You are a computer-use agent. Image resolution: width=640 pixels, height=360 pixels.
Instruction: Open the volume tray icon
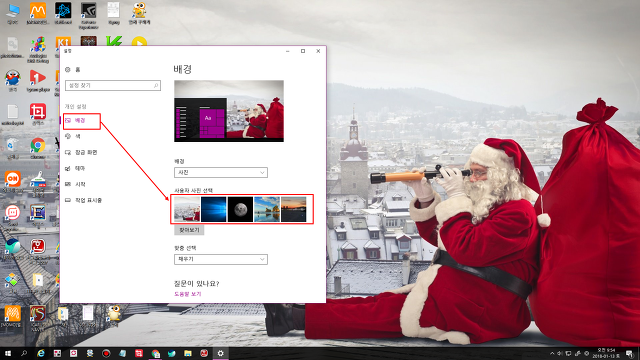click(560, 353)
